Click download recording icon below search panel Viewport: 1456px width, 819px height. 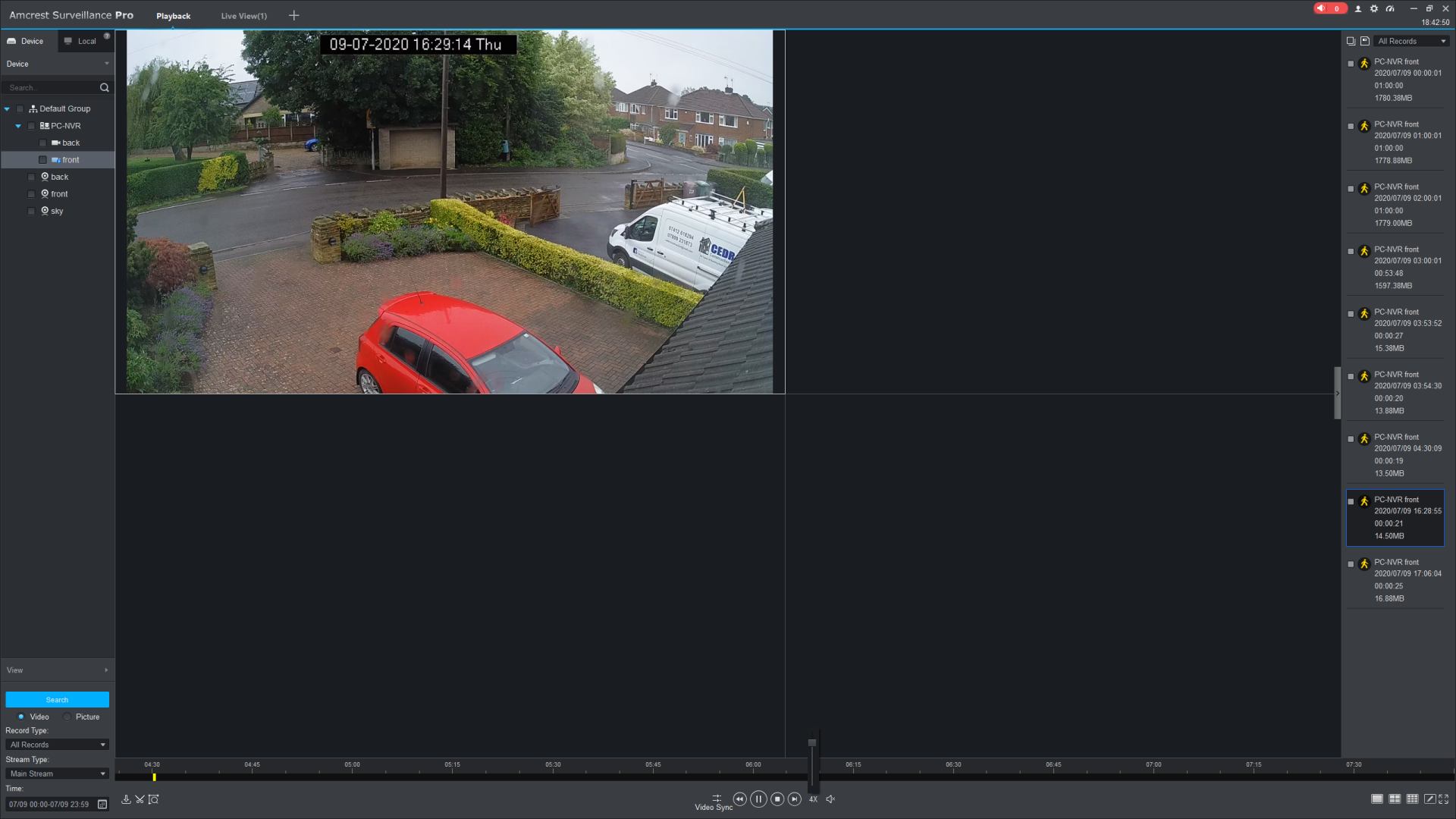(x=126, y=799)
